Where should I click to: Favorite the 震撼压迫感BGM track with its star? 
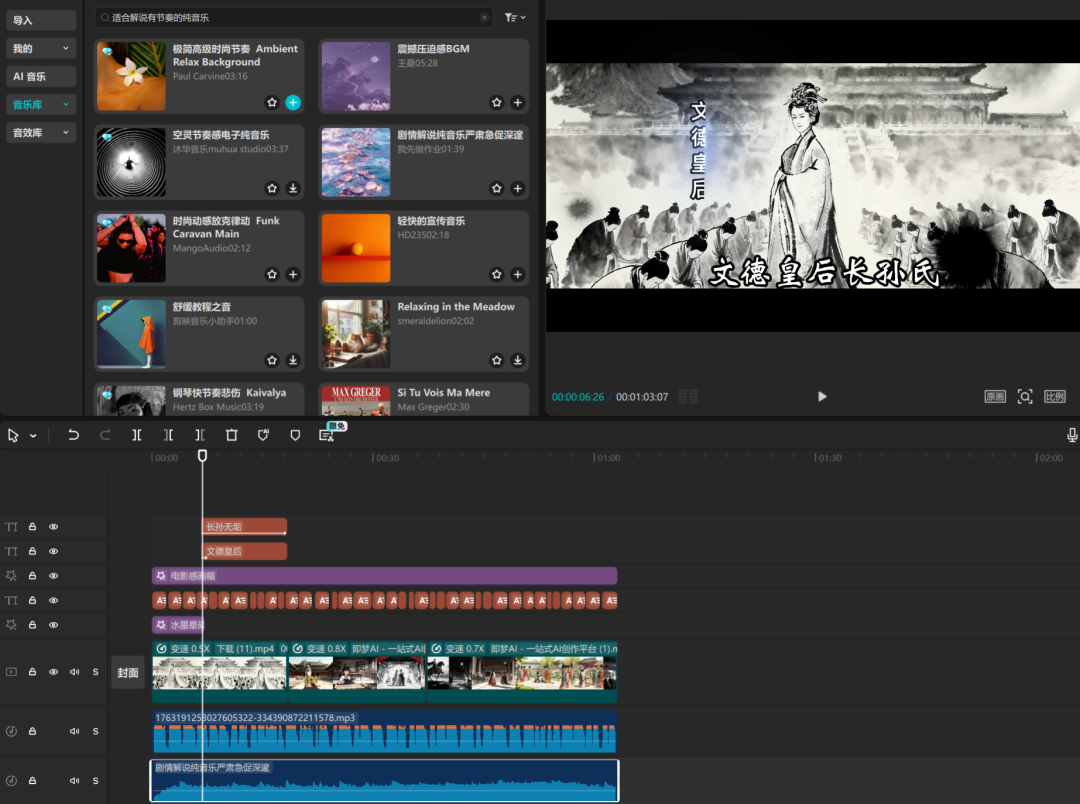point(497,102)
